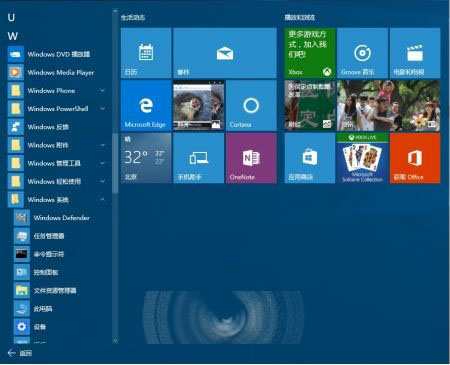This screenshot has width=450, height=365.
Task: Open the green Xbox tile
Action: (310, 53)
